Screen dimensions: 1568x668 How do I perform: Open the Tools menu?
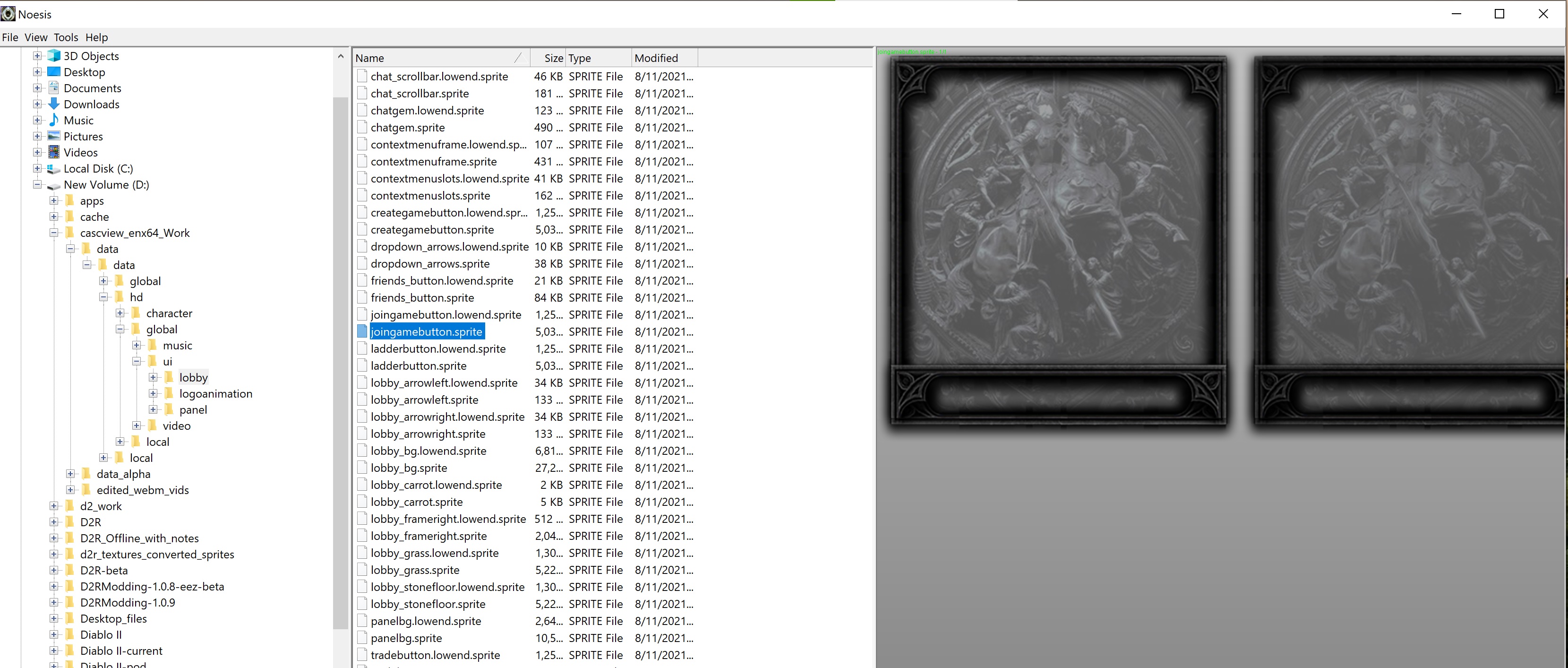click(x=66, y=37)
